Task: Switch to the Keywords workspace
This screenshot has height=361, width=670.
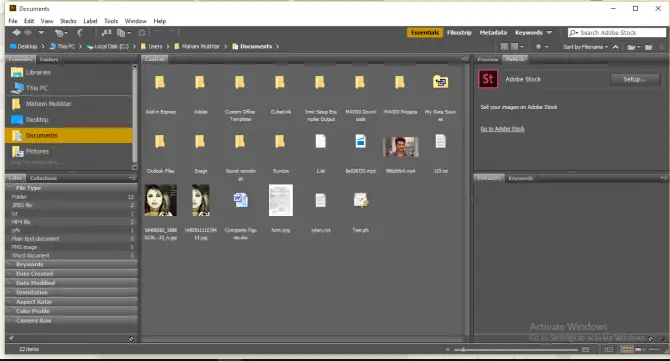Action: (529, 32)
